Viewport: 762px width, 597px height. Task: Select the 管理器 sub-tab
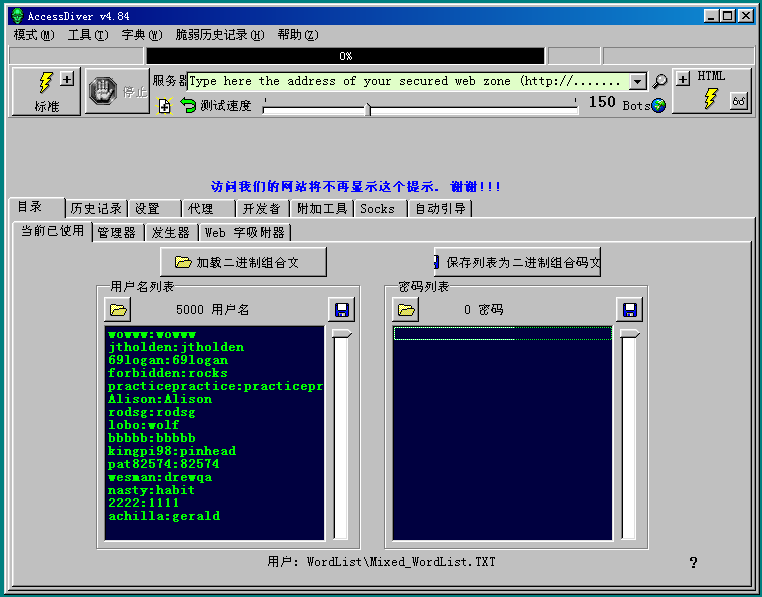tap(117, 232)
